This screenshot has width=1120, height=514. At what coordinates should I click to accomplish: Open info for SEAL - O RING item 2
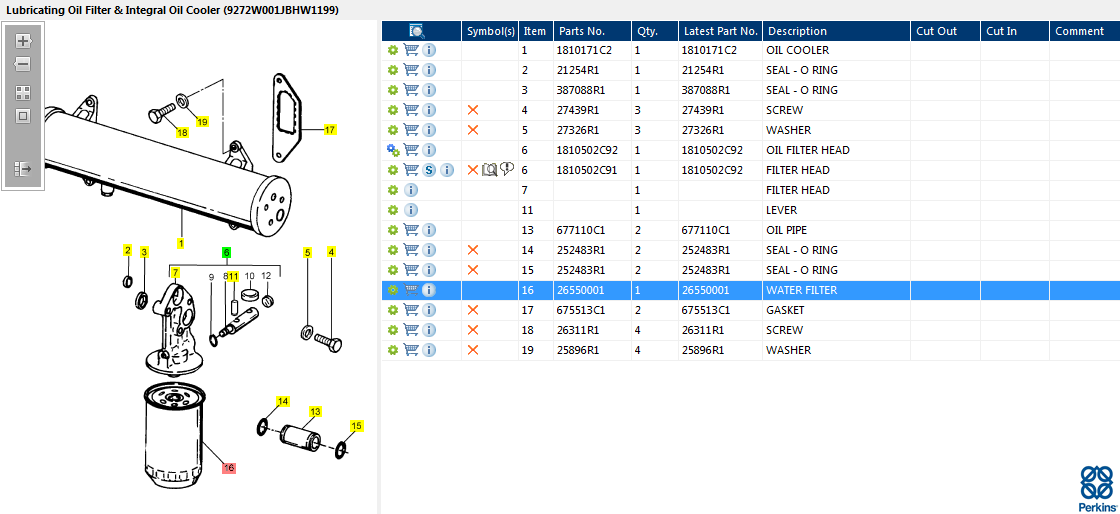point(429,70)
